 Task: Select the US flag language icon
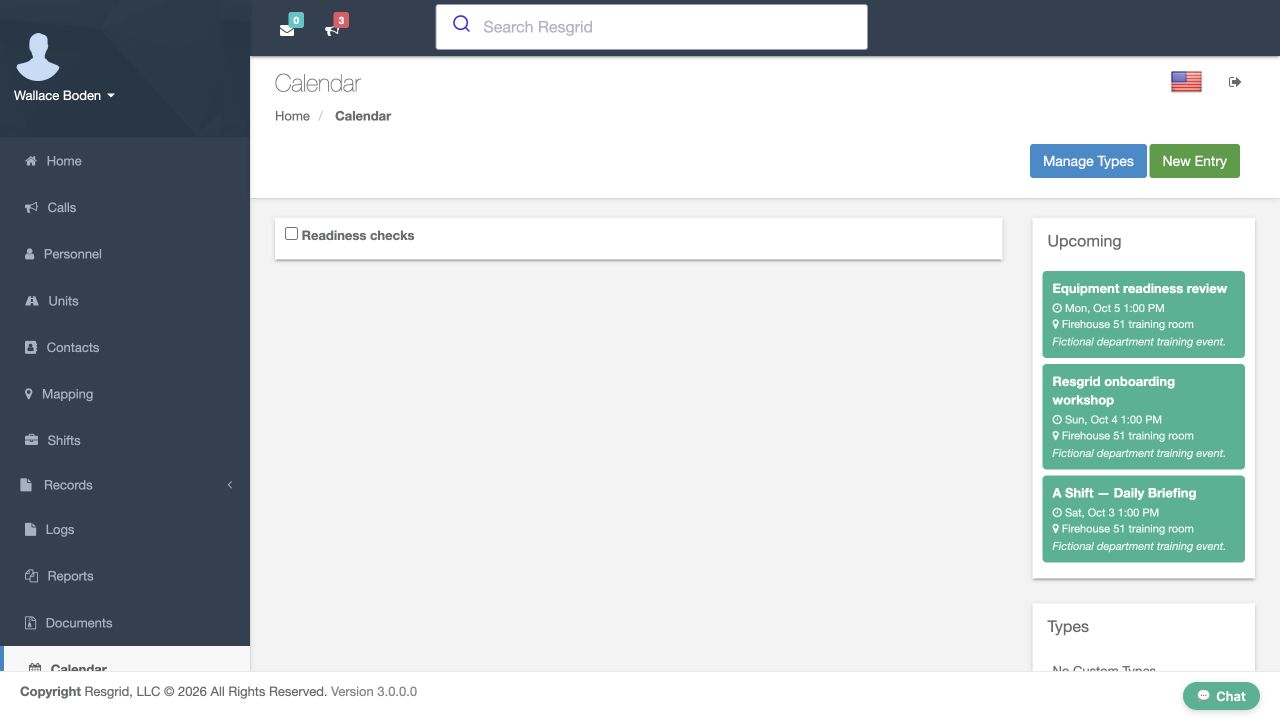coord(1186,82)
